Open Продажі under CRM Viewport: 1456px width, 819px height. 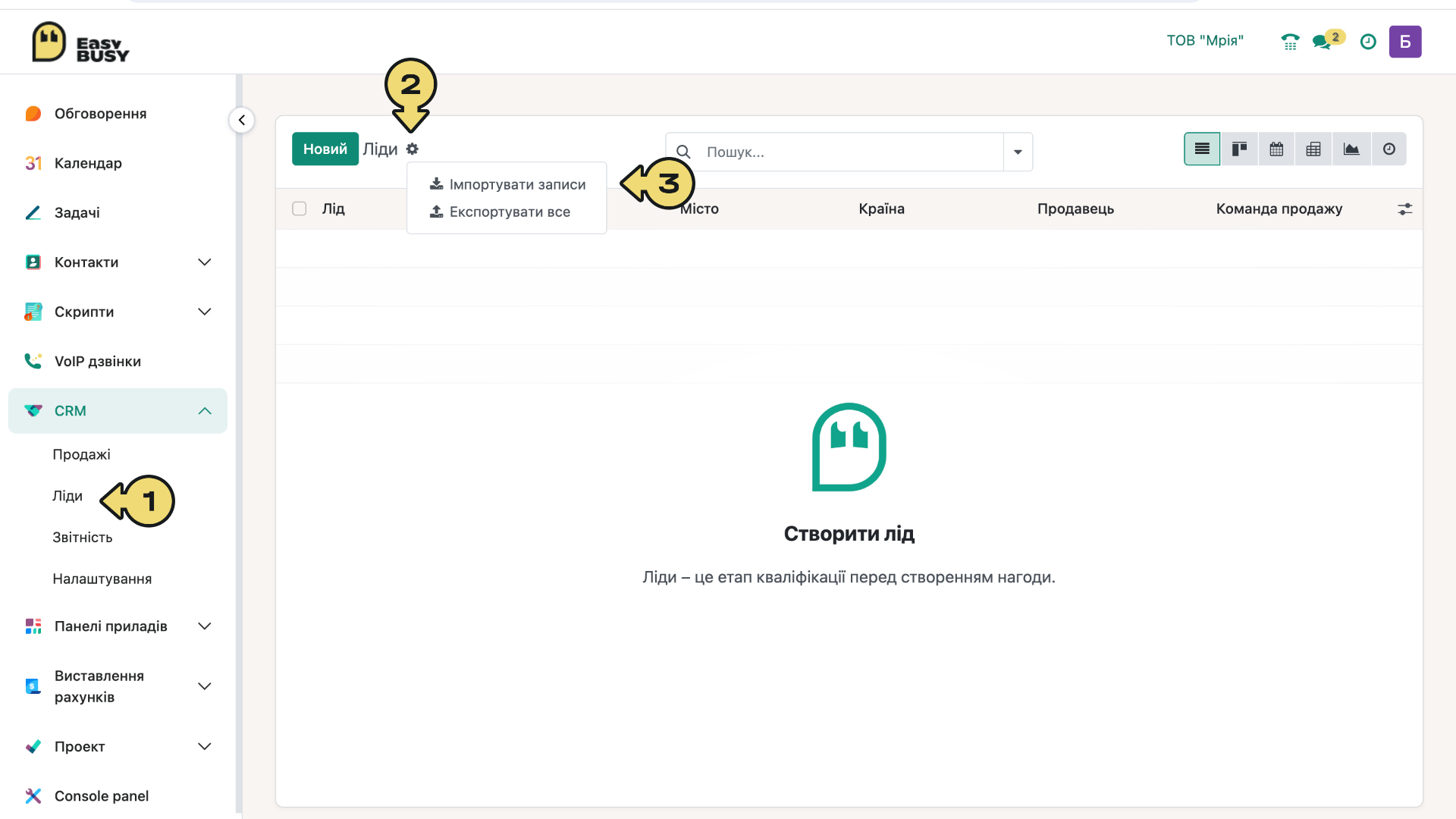tap(81, 454)
